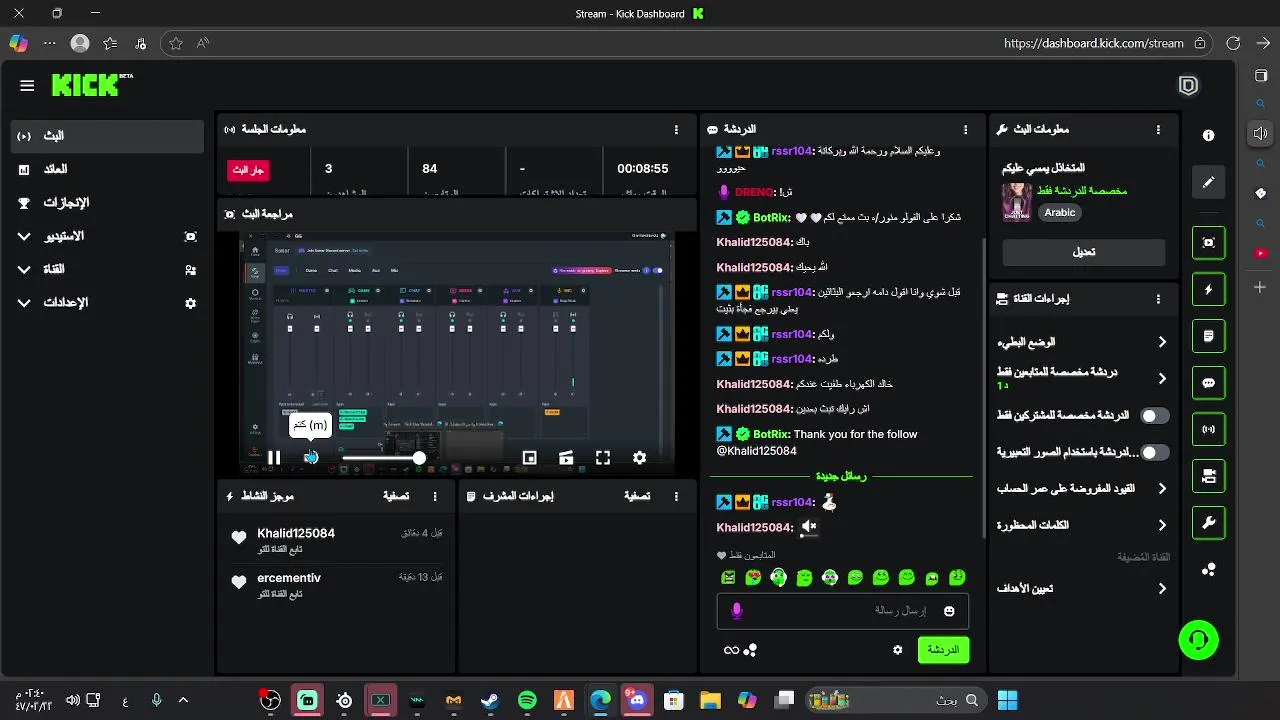Click the purple microphone in chat input
This screenshot has height=720, width=1280.
(x=737, y=611)
